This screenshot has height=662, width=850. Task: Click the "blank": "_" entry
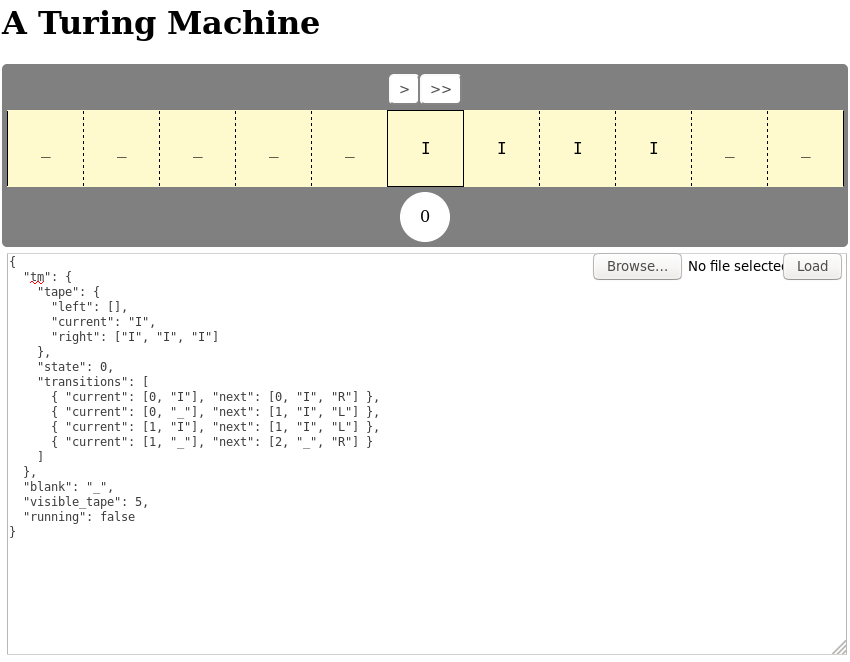tap(62, 486)
